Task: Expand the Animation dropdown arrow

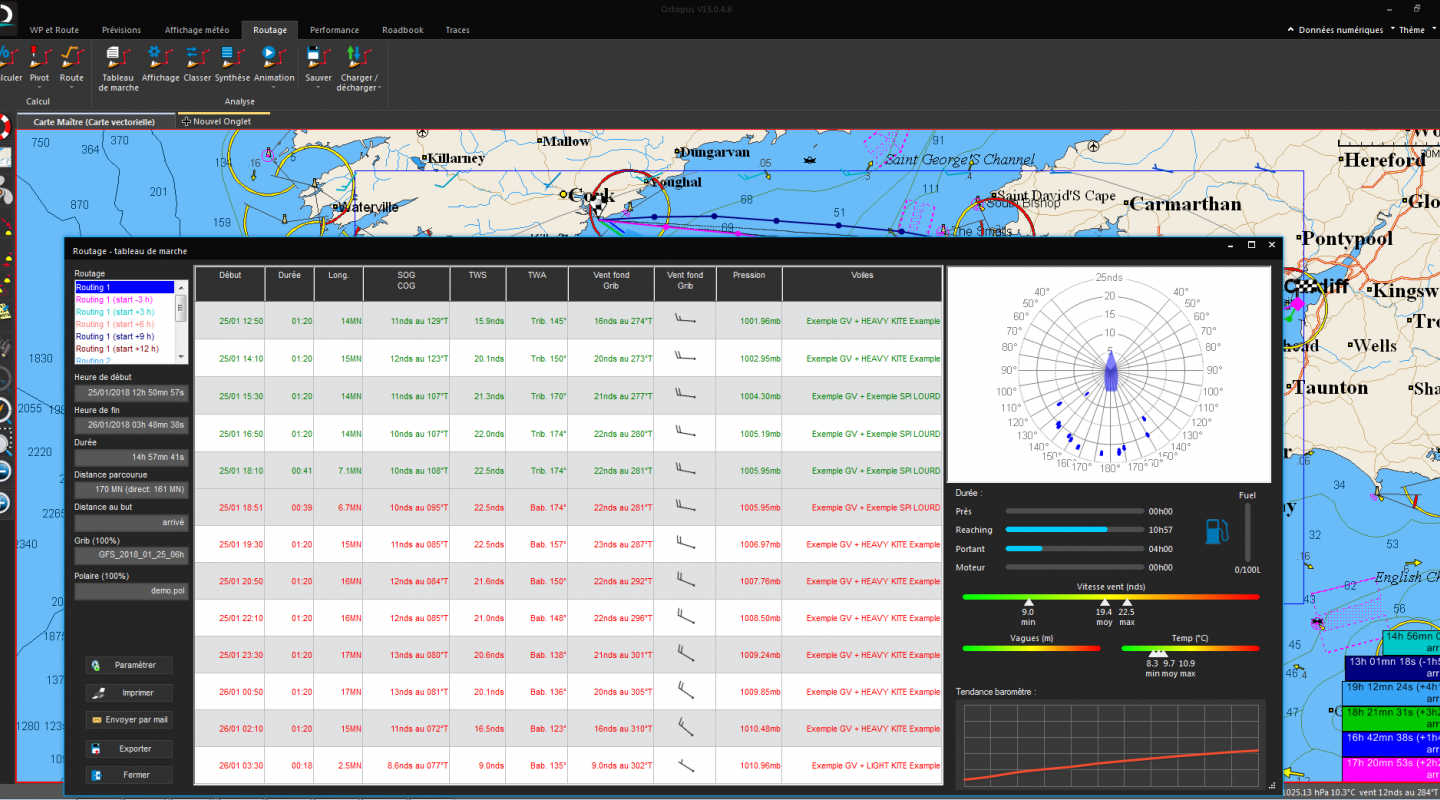Action: pyautogui.click(x=274, y=87)
